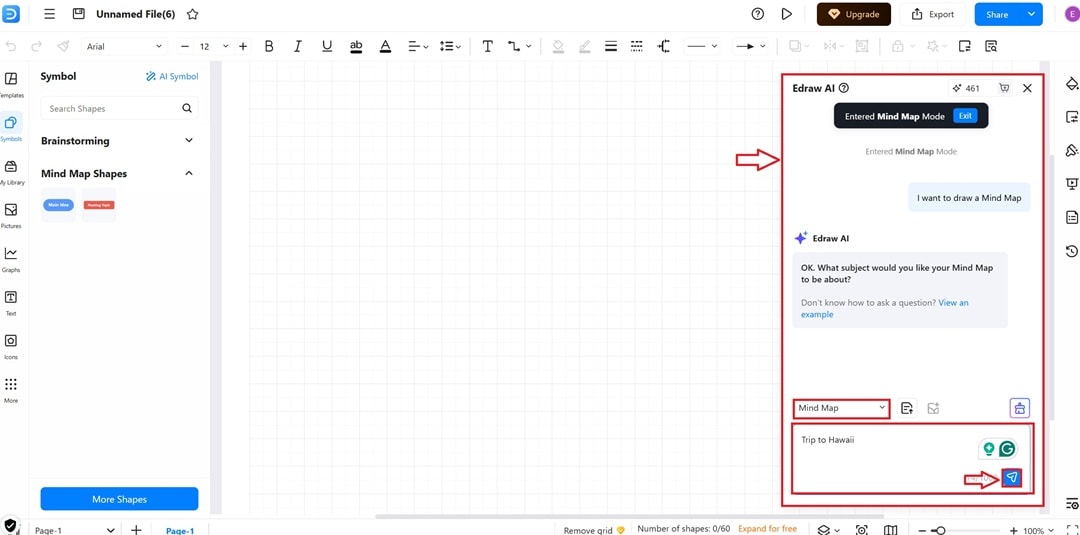
Task: Click the connector jump style icon
Action: click(x=664, y=46)
